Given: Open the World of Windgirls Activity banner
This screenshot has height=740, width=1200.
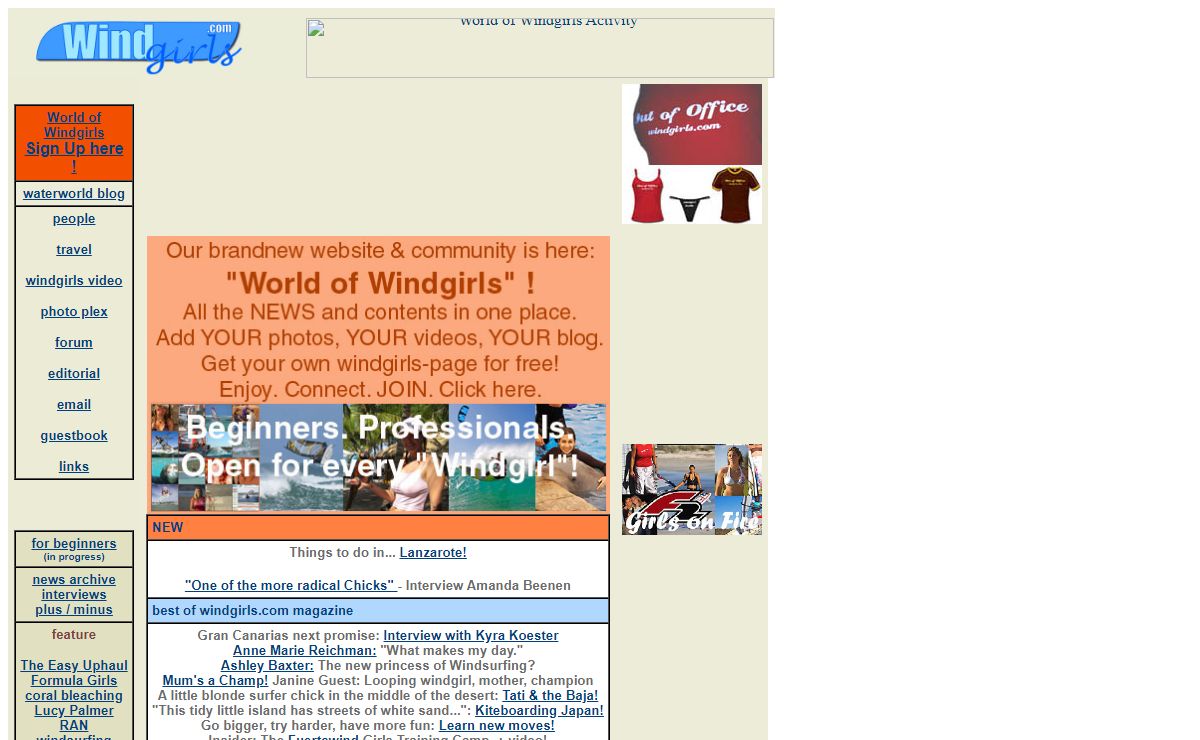Looking at the screenshot, I should click(540, 48).
